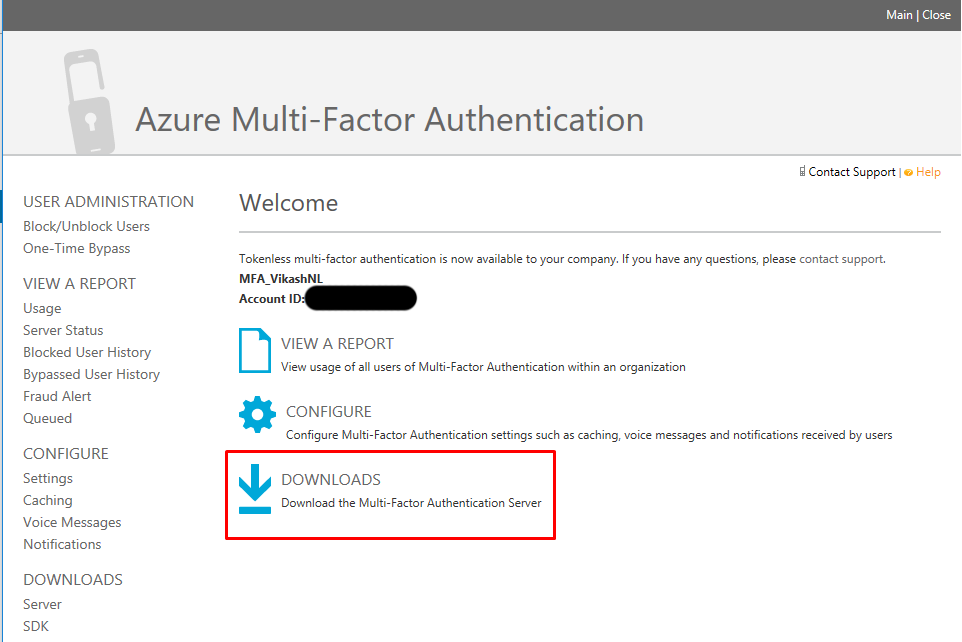Click the VIEW A REPORT heading in main pane
This screenshot has width=962, height=642.
pyautogui.click(x=337, y=344)
